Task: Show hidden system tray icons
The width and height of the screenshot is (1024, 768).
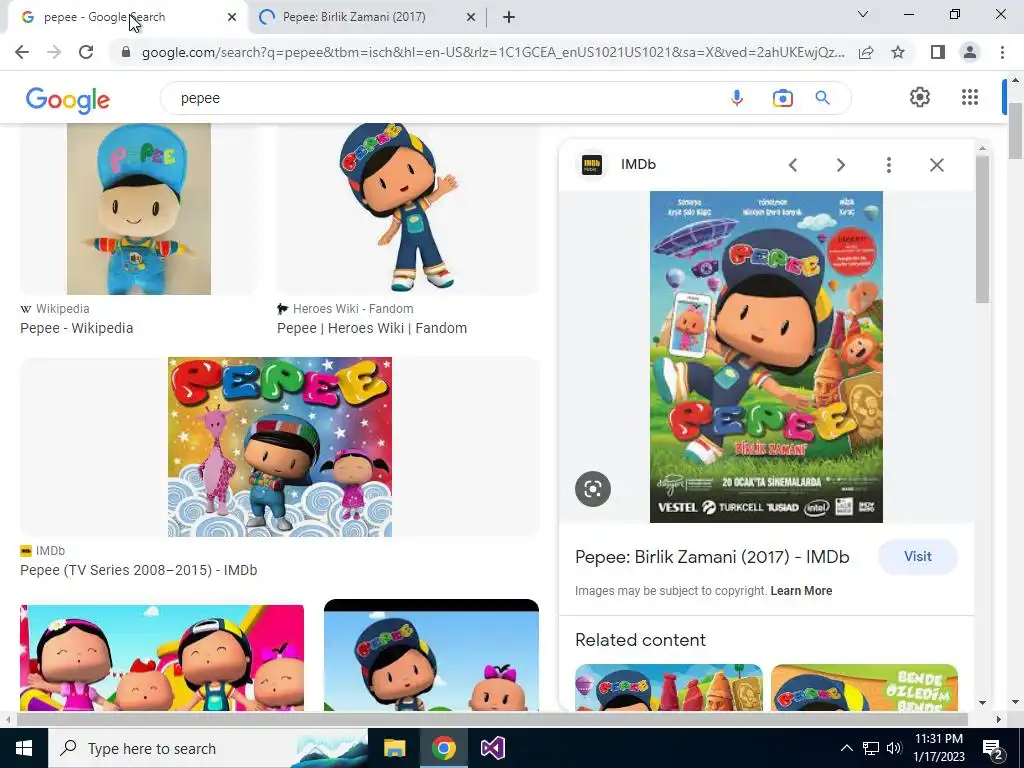Action: 846,748
